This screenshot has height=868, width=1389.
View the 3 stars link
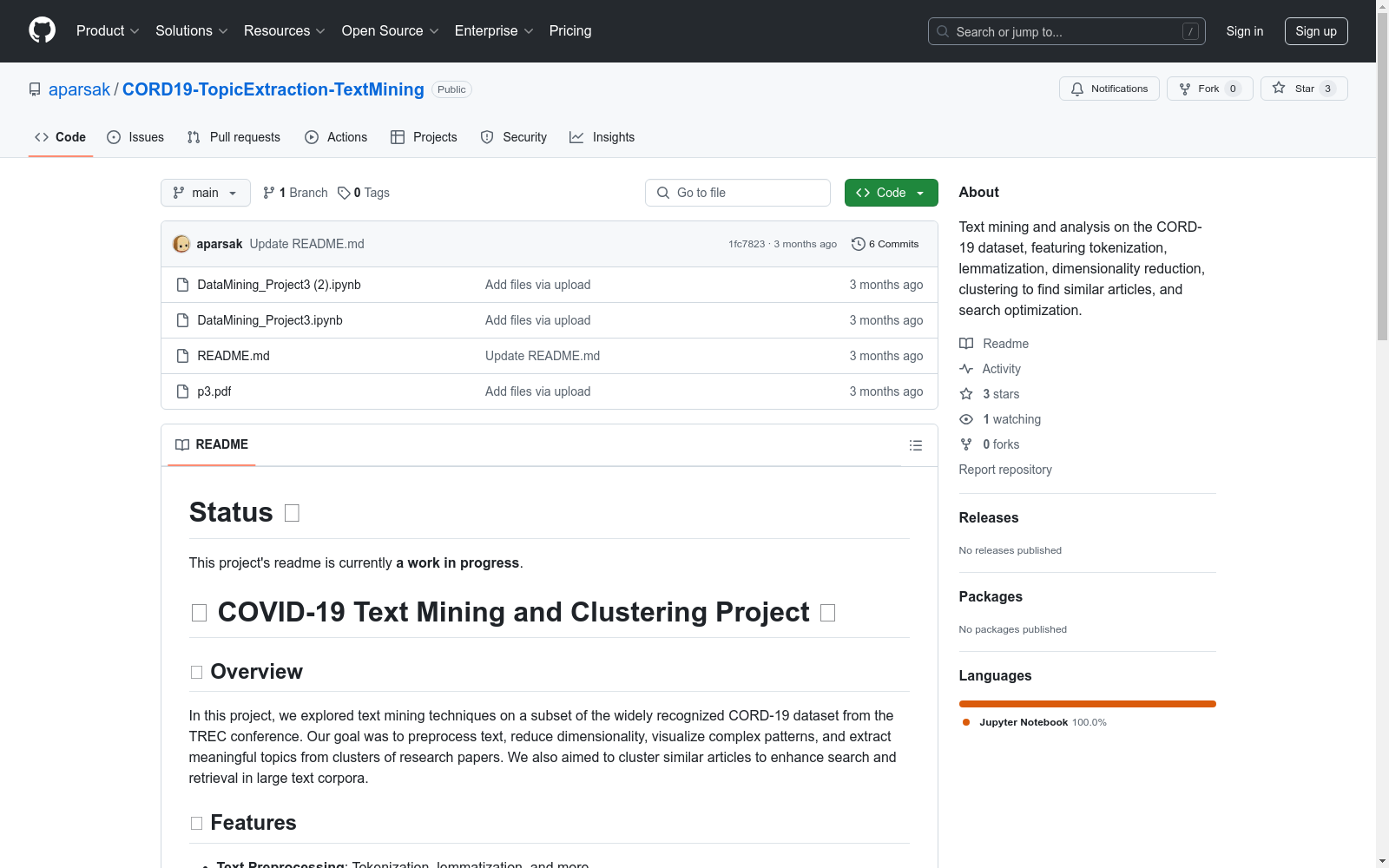(990, 394)
